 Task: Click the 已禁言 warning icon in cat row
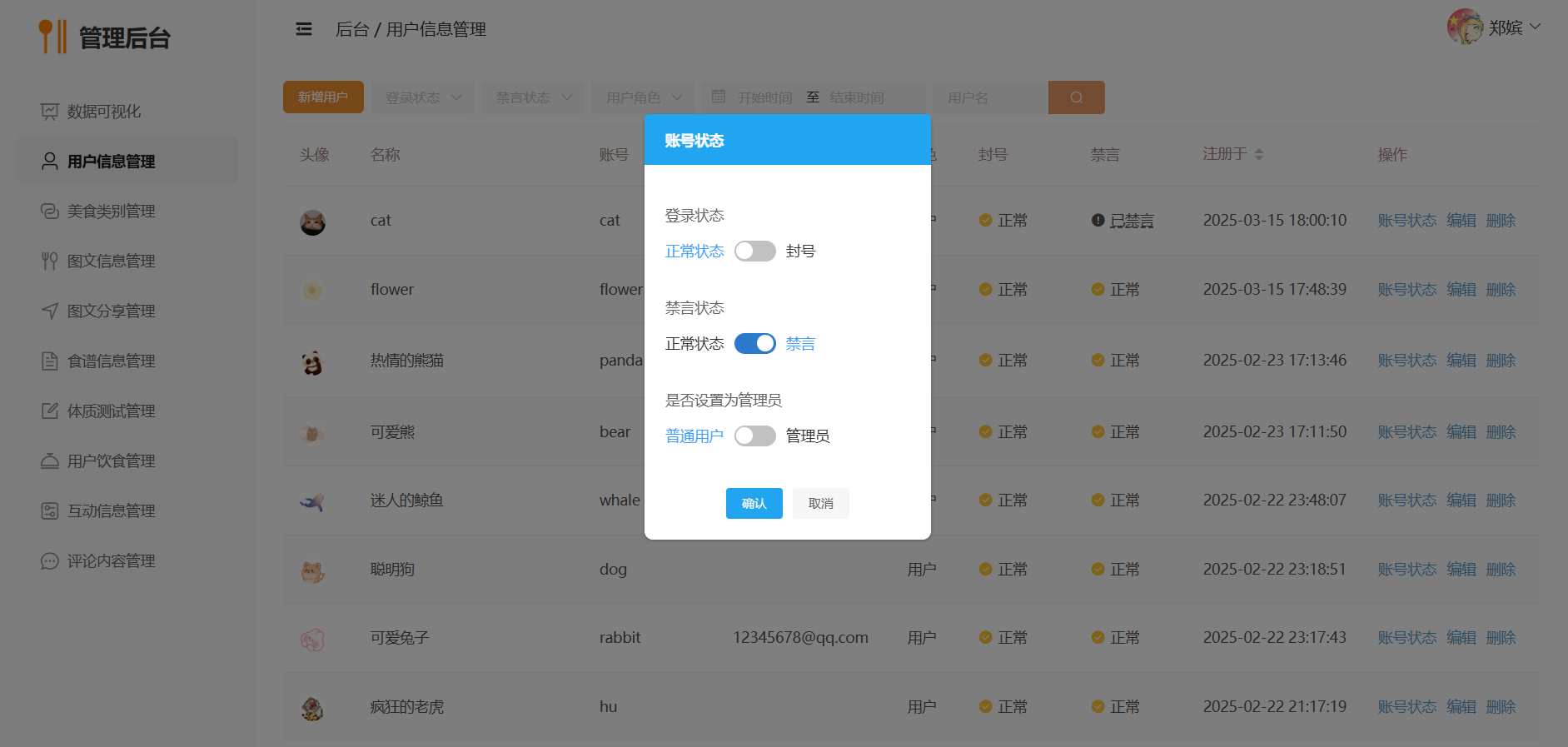point(1098,221)
